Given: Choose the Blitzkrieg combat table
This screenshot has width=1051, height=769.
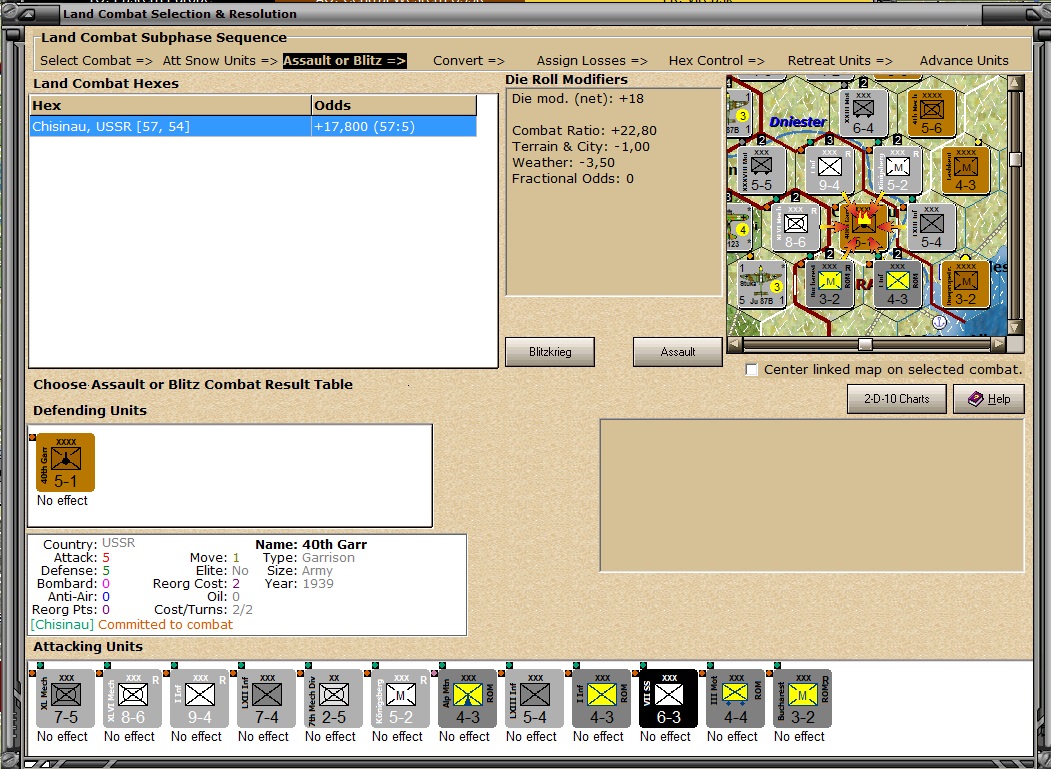Looking at the screenshot, I should (x=550, y=352).
